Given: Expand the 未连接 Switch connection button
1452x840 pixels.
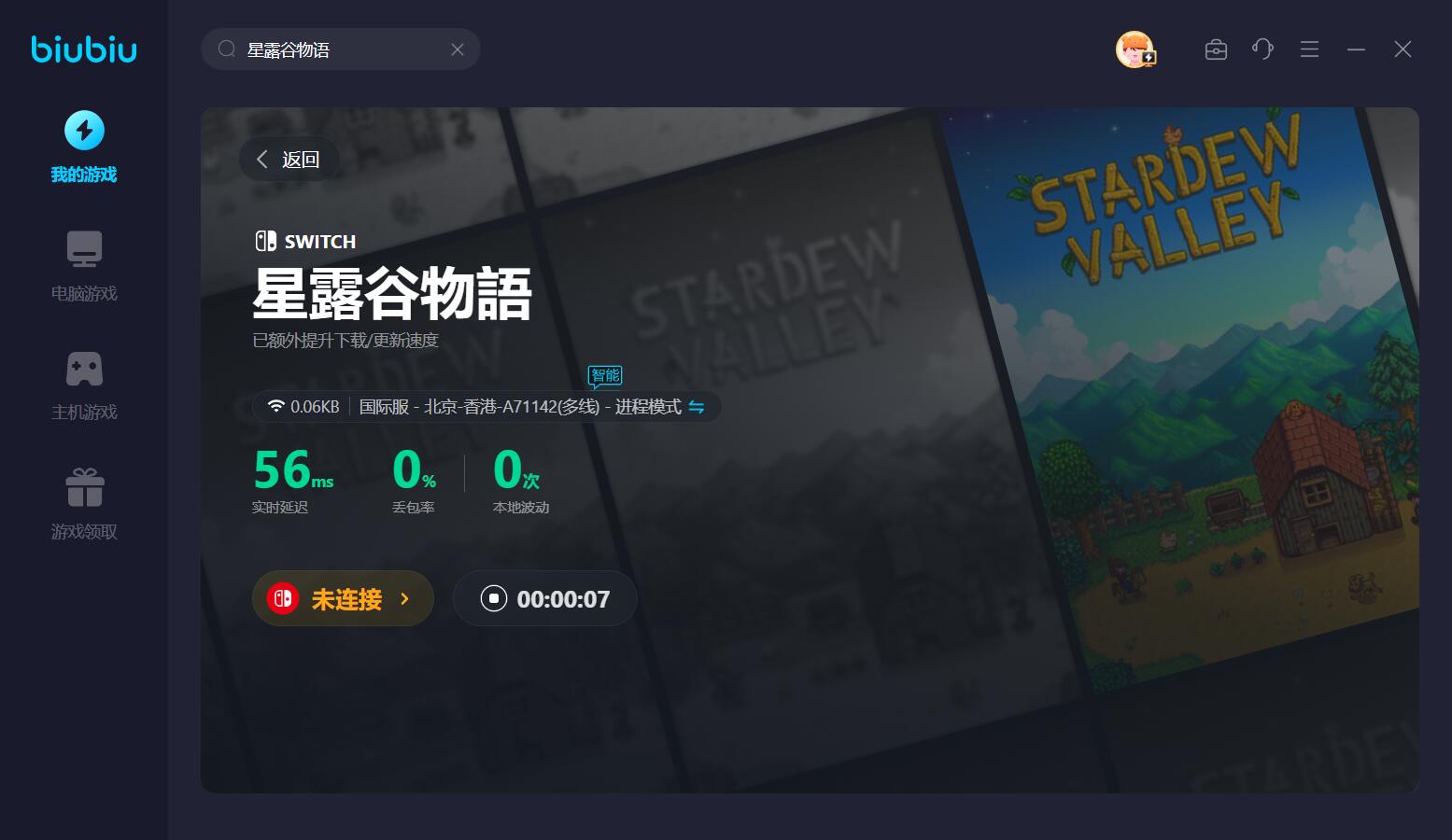Looking at the screenshot, I should [343, 598].
